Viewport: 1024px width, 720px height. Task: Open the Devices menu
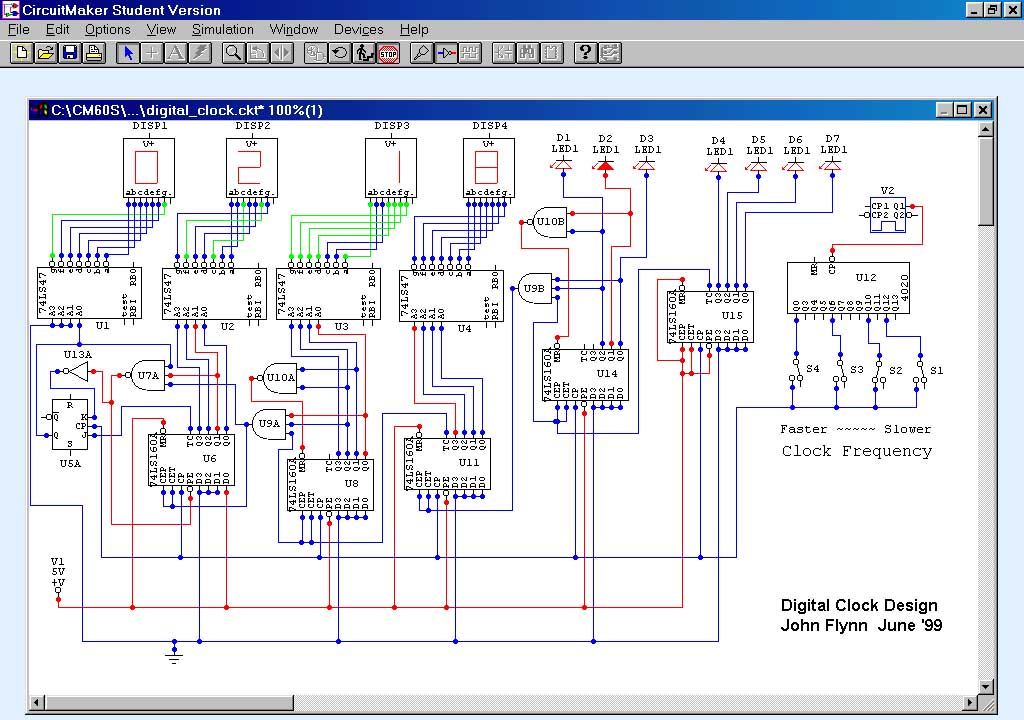[358, 29]
